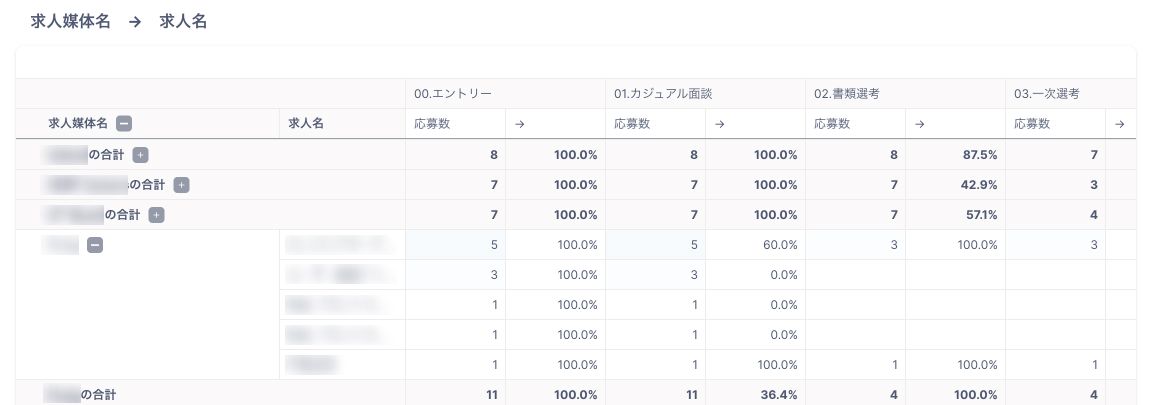This screenshot has height=405, width=1152.
Task: Select the 00.エントリー column group header
Action: [x=453, y=94]
